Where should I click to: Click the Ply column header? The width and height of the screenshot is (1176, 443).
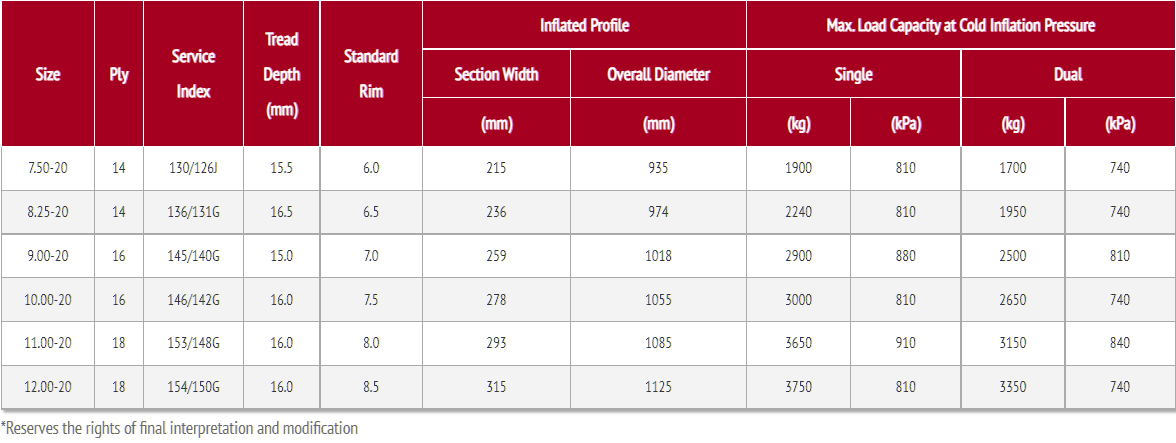[x=119, y=74]
